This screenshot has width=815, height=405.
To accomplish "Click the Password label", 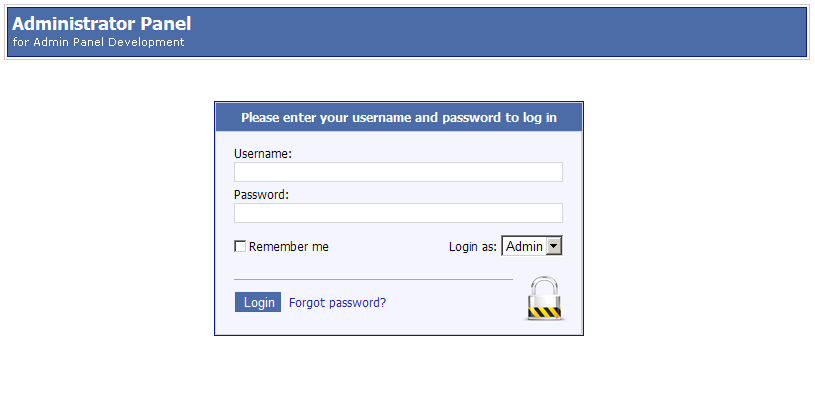I will (261, 195).
